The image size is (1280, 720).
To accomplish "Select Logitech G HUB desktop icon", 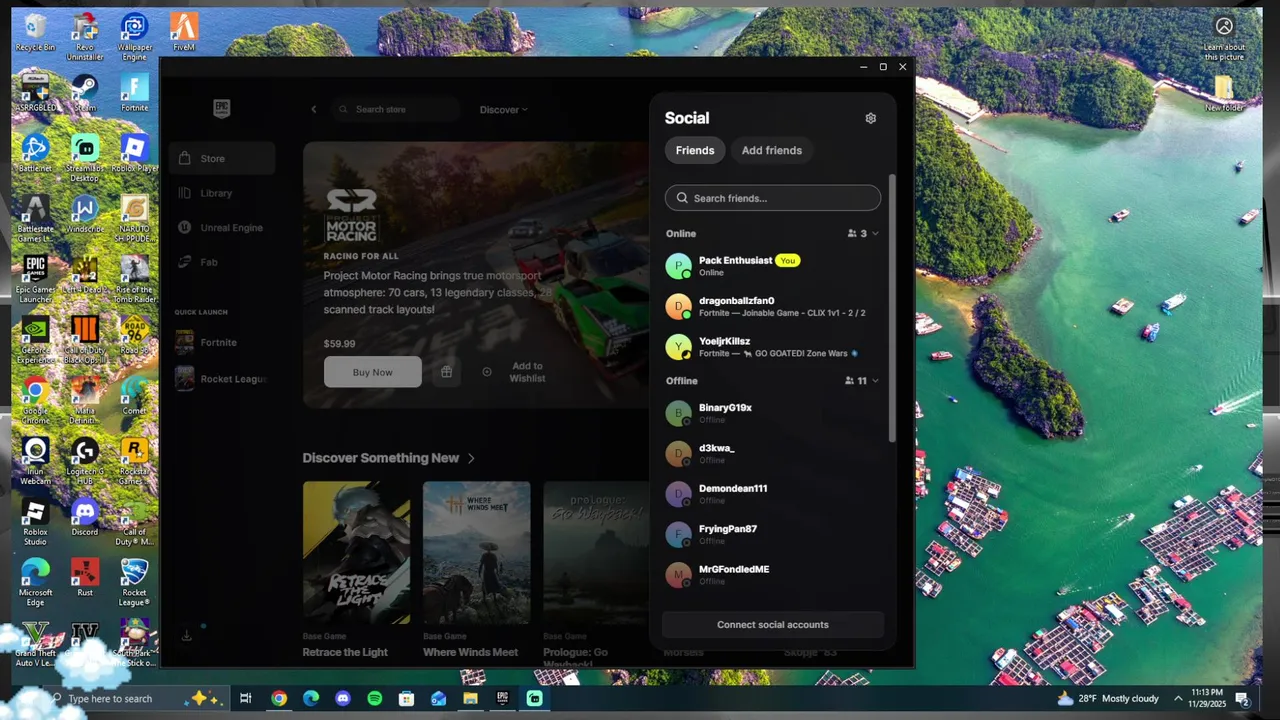I will click(x=85, y=461).
